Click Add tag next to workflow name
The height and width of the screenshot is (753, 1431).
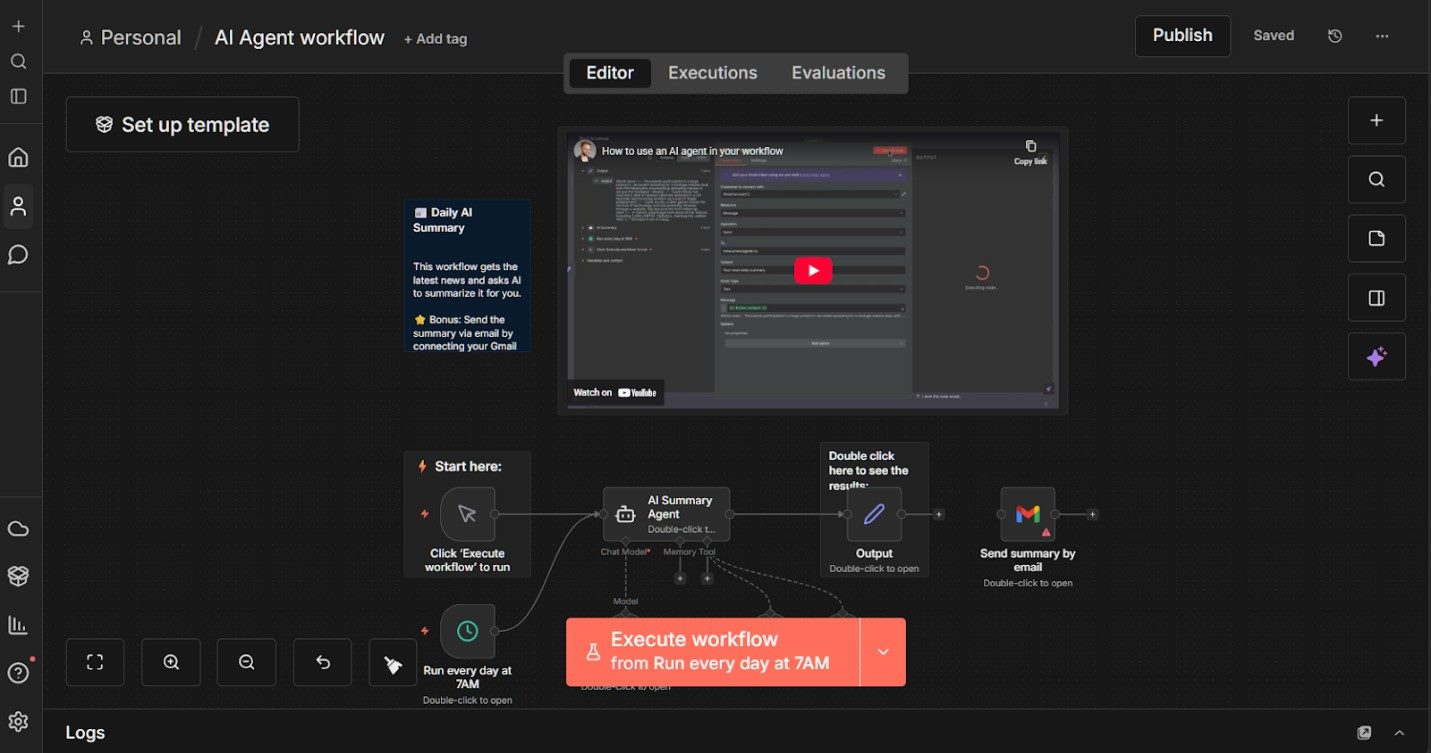[x=435, y=39]
